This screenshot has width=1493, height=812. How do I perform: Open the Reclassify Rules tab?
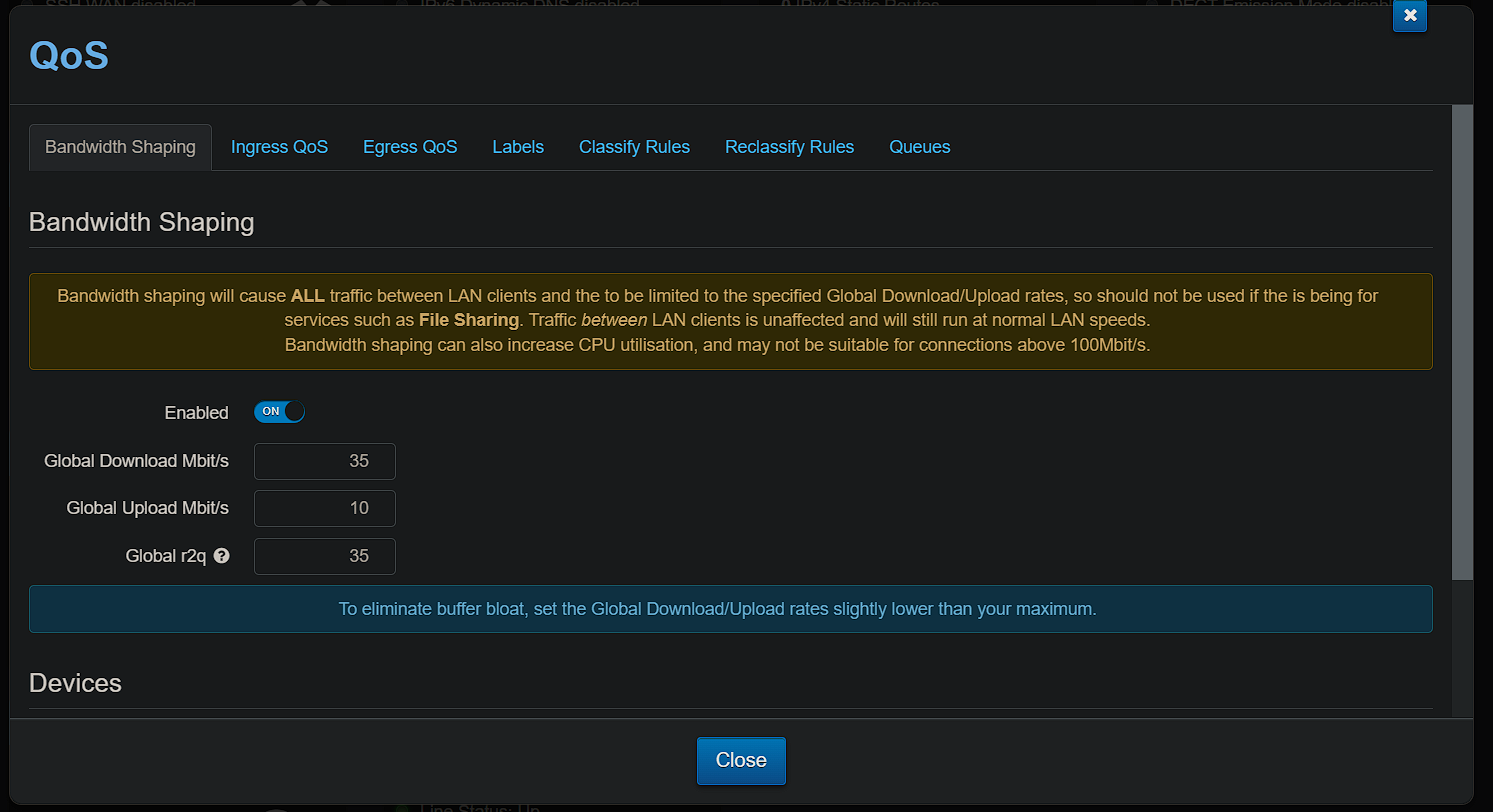789,146
